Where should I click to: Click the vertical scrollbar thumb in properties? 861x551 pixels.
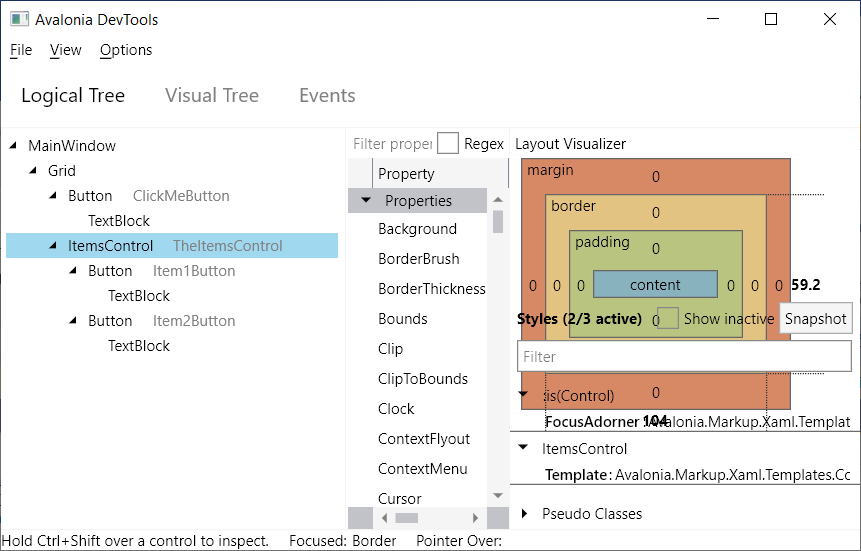tap(498, 222)
